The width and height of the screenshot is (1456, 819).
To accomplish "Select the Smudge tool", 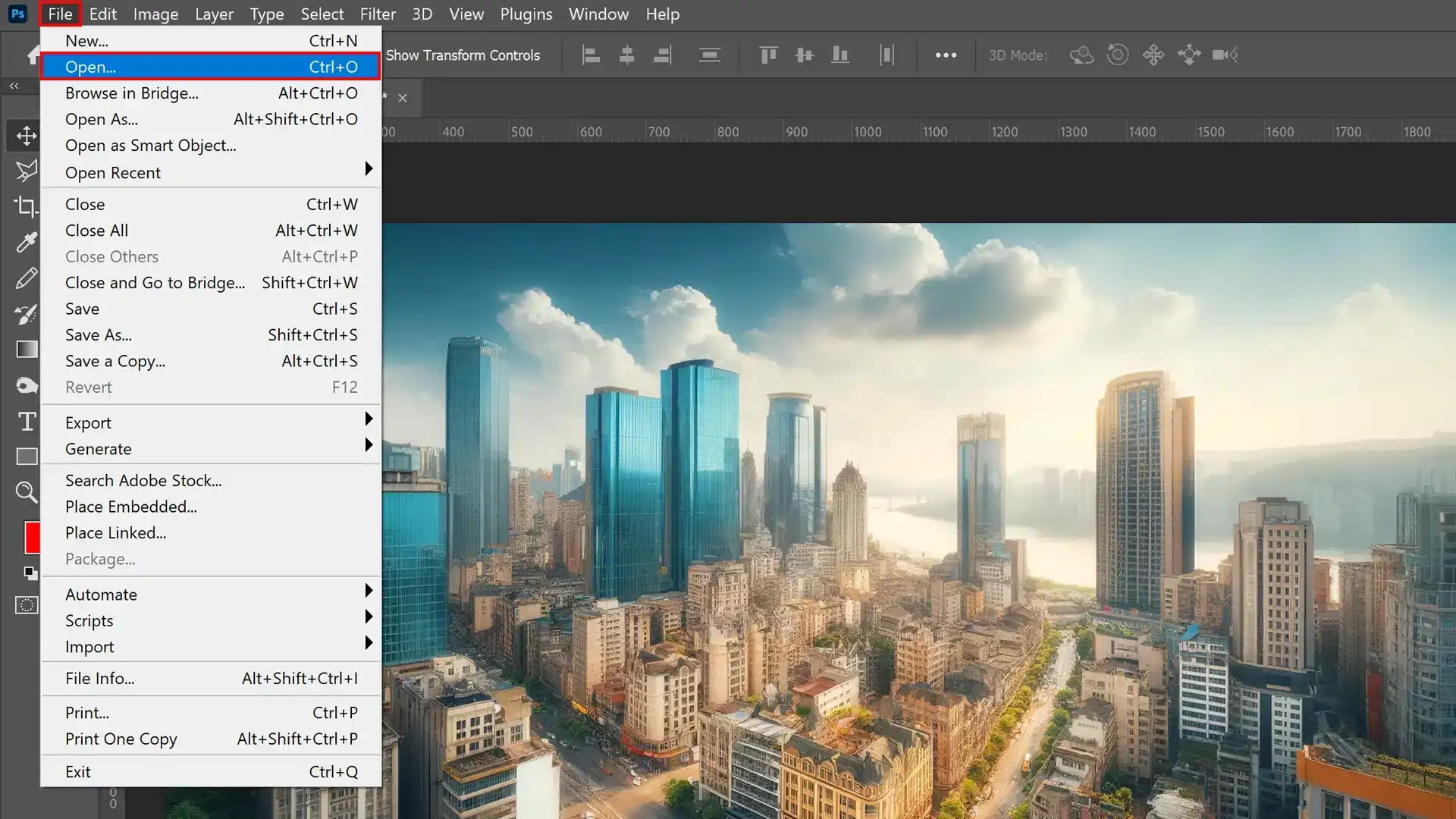I will [27, 385].
